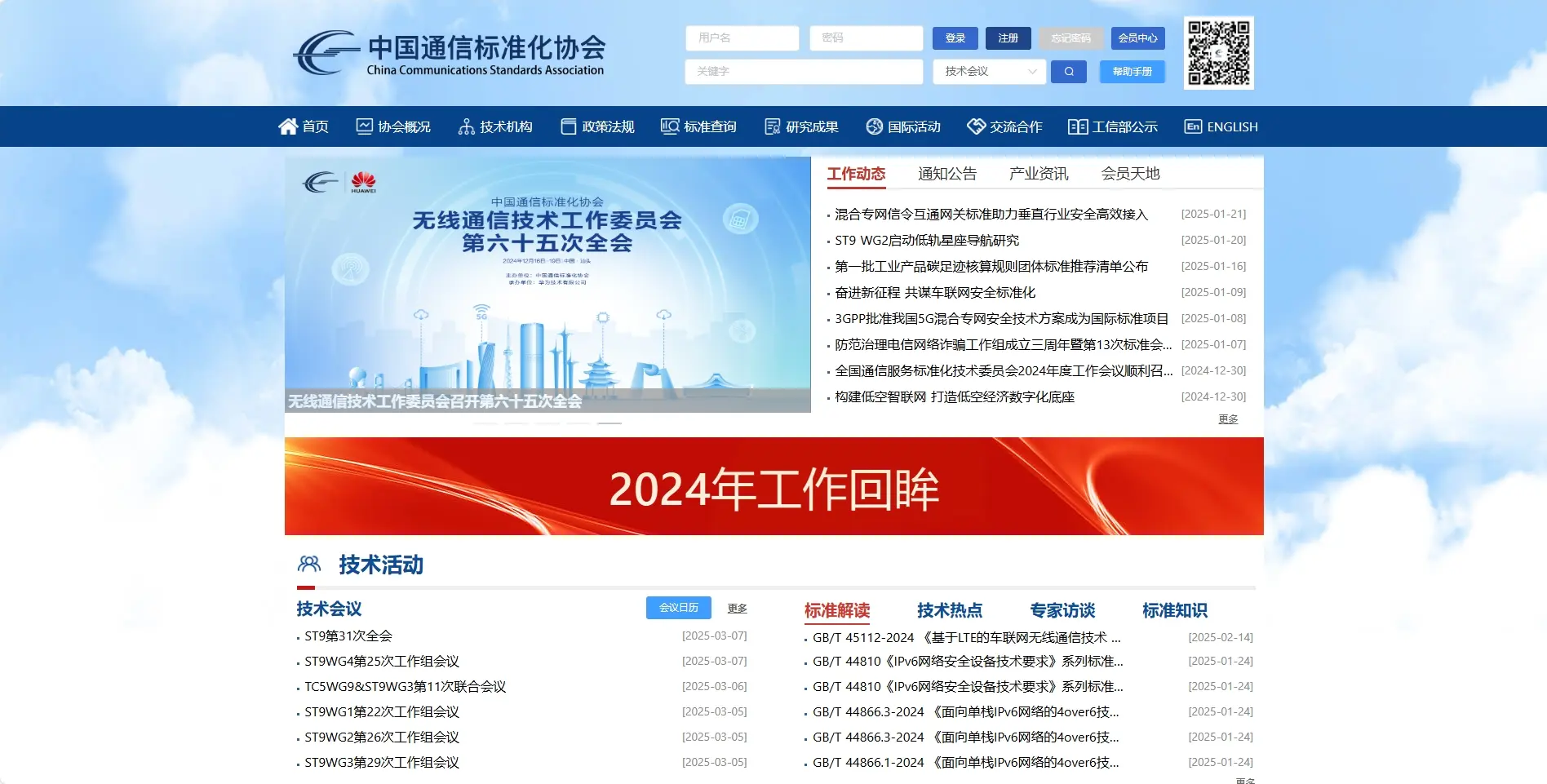Click the 政策法规 document icon

pos(567,126)
